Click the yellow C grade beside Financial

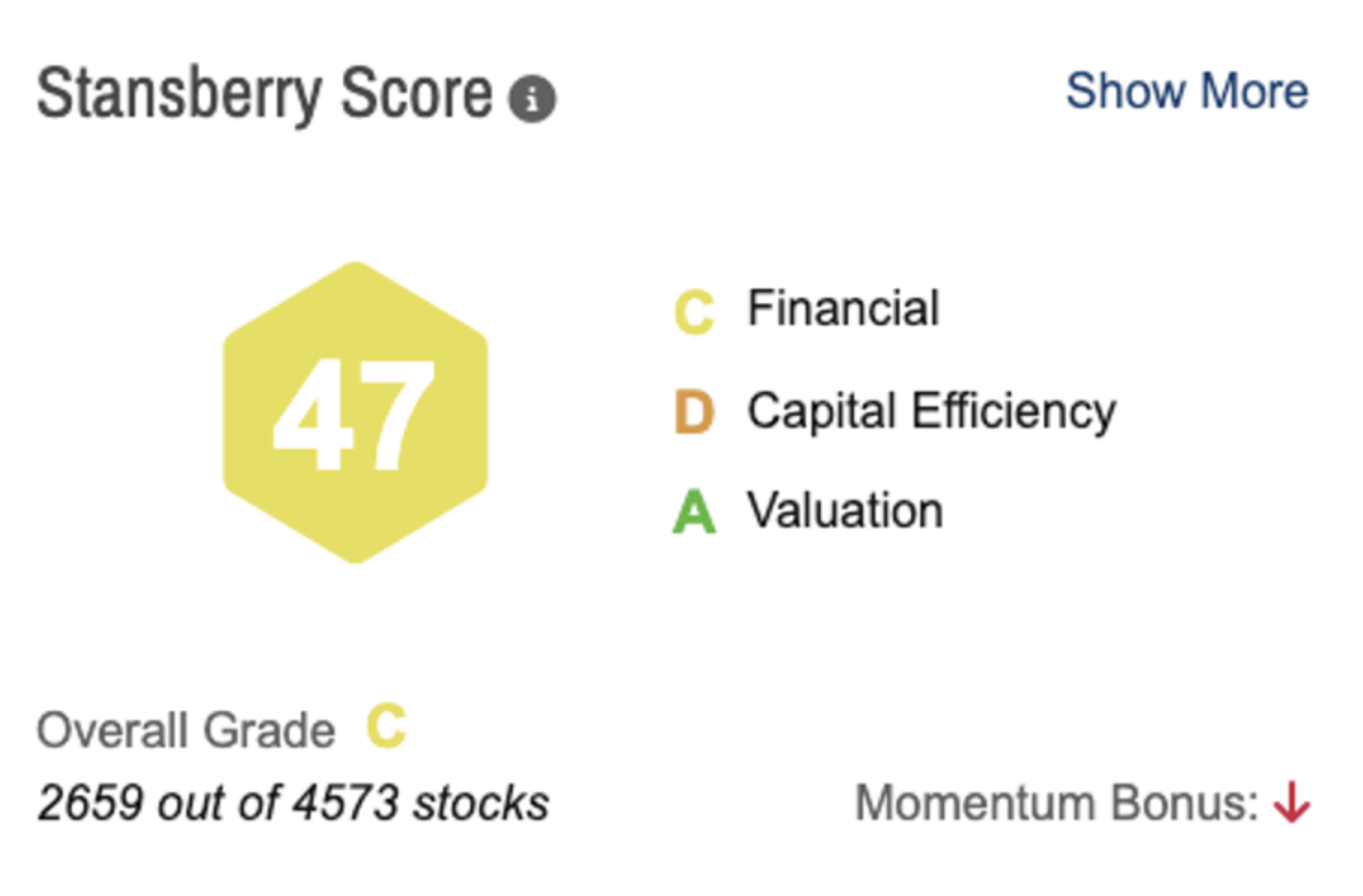pos(693,308)
